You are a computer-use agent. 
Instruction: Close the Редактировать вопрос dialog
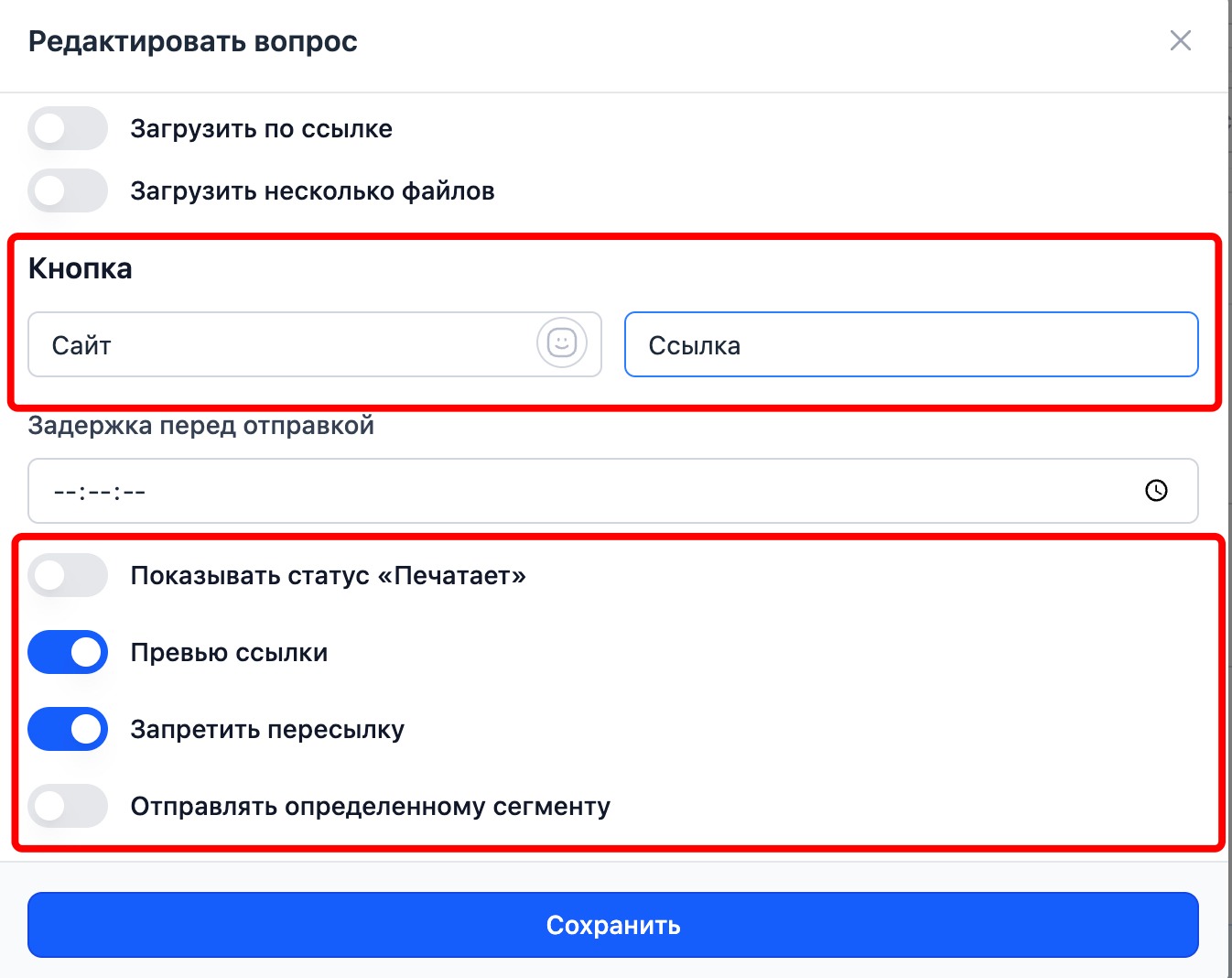1180,40
